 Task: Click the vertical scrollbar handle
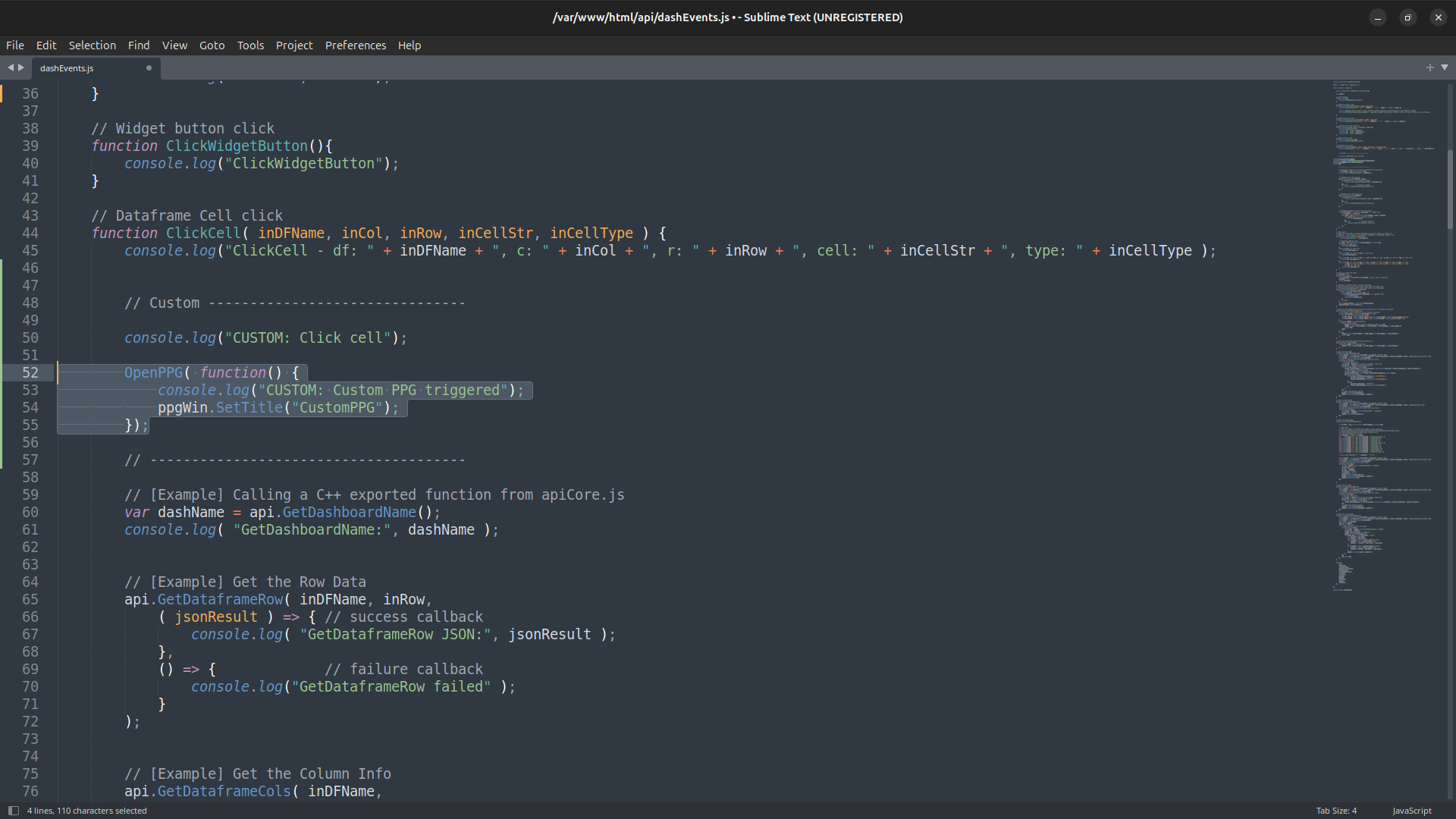[x=1450, y=190]
